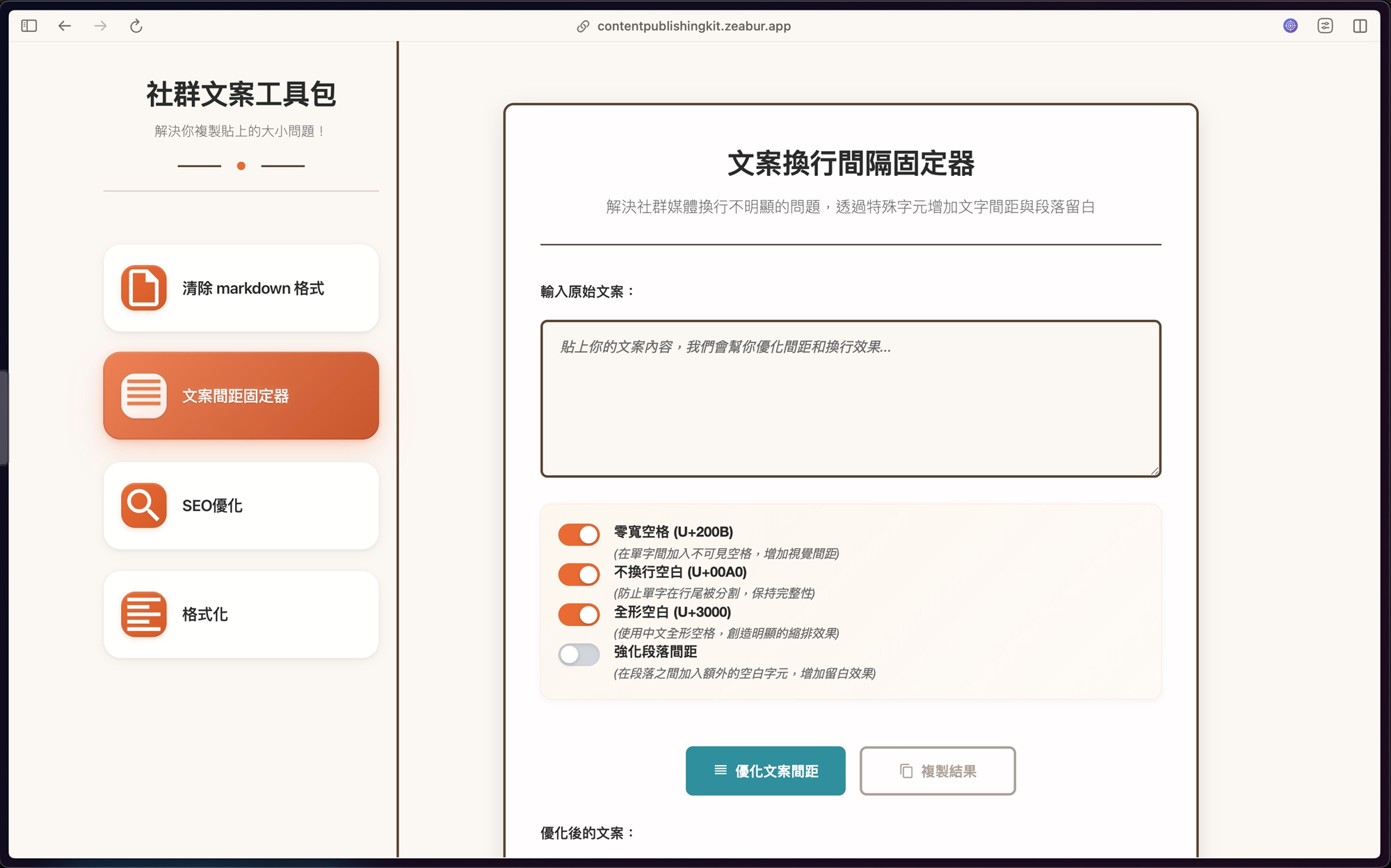Click into the original copy text area
This screenshot has width=1391, height=868.
pyautogui.click(x=850, y=399)
